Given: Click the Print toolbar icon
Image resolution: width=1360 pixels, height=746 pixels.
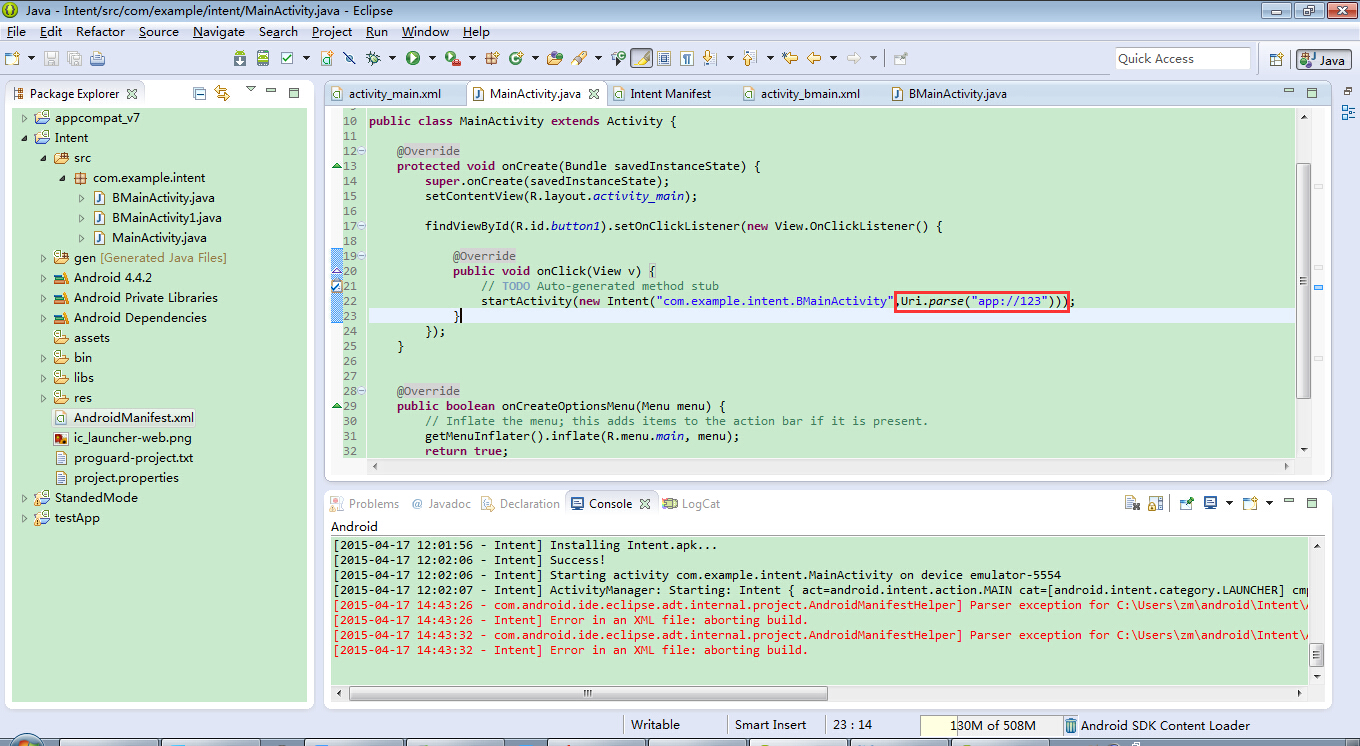Looking at the screenshot, I should (x=97, y=58).
